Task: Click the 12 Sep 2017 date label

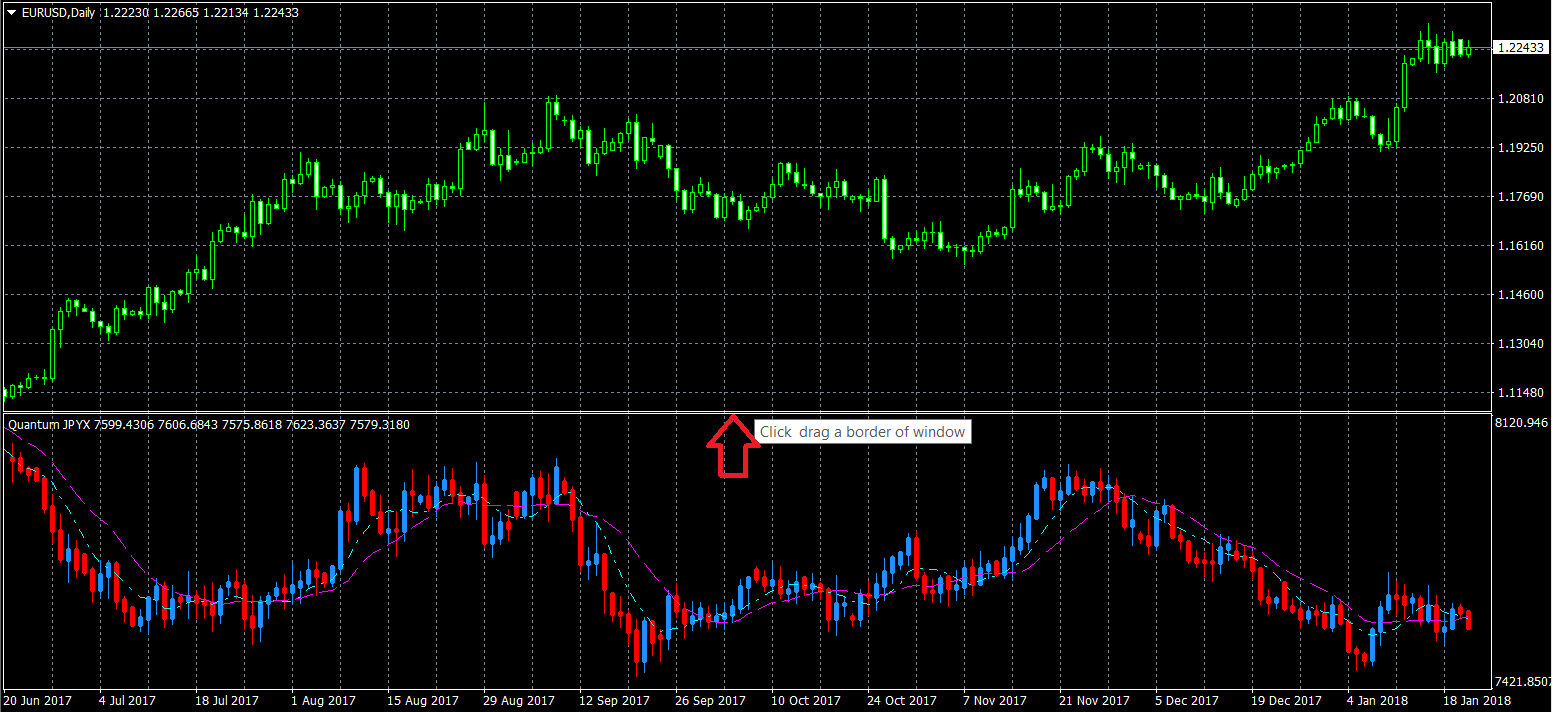Action: click(613, 701)
